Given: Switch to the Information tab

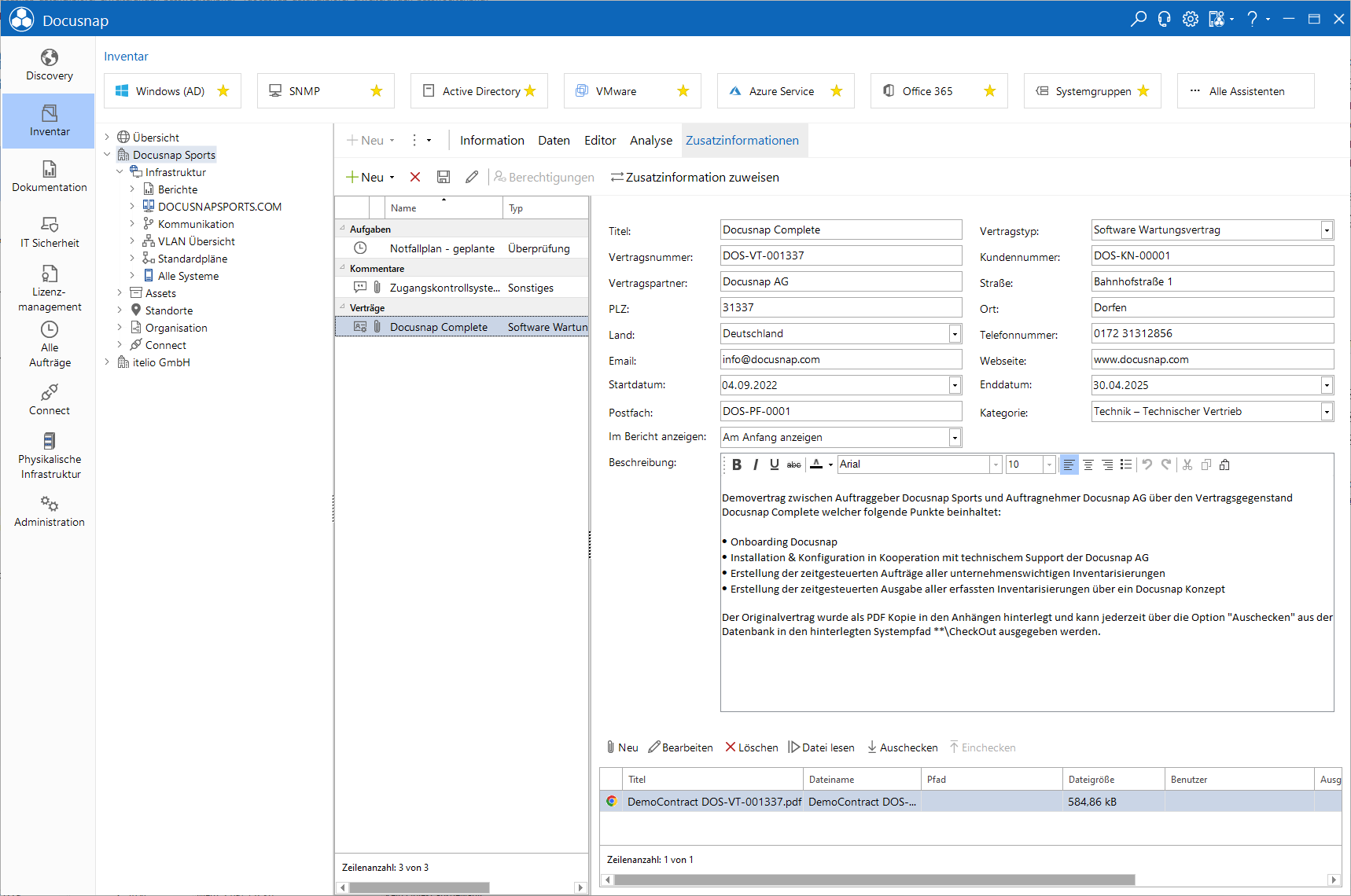Looking at the screenshot, I should tap(491, 141).
